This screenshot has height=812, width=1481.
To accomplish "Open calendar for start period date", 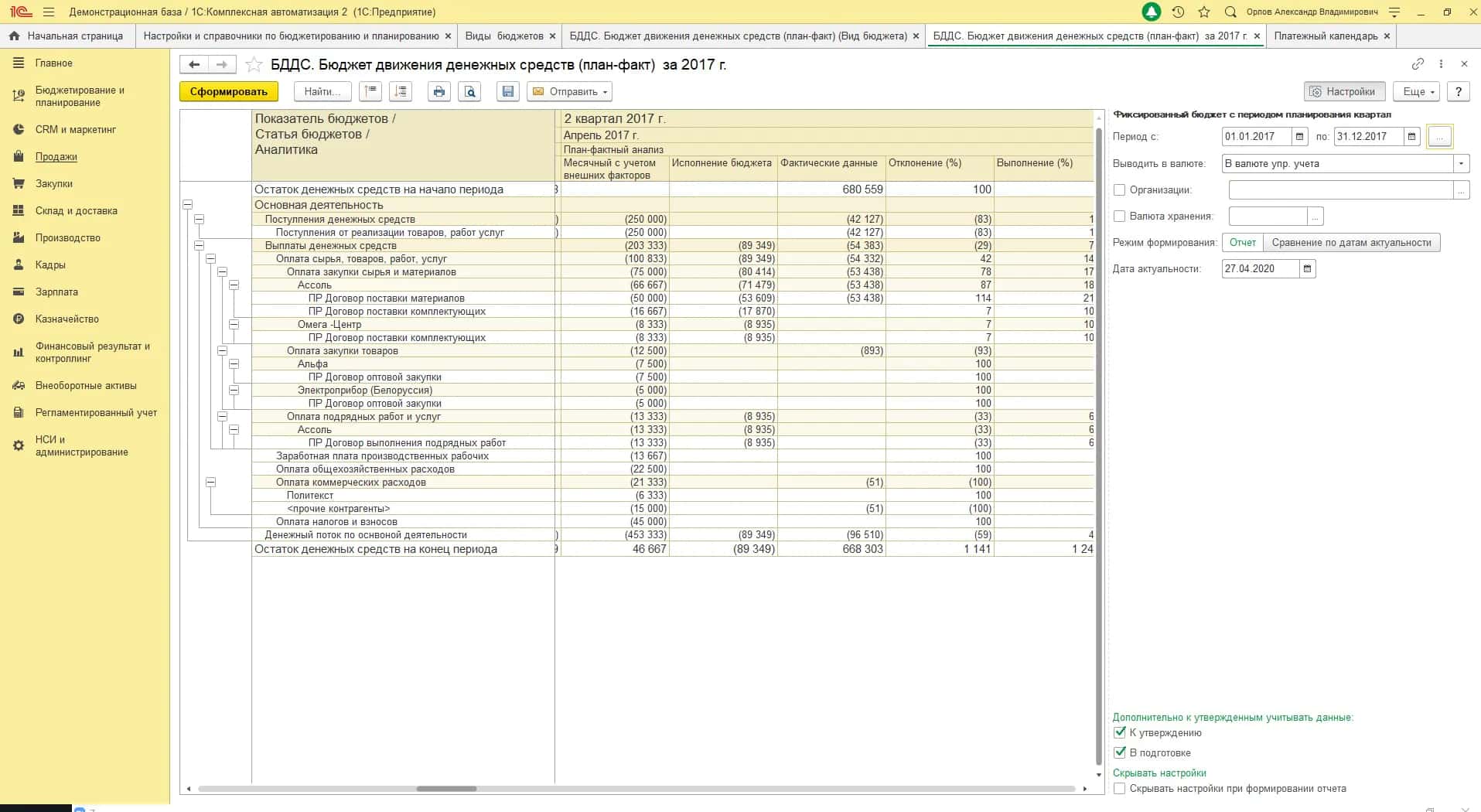I will click(1300, 137).
